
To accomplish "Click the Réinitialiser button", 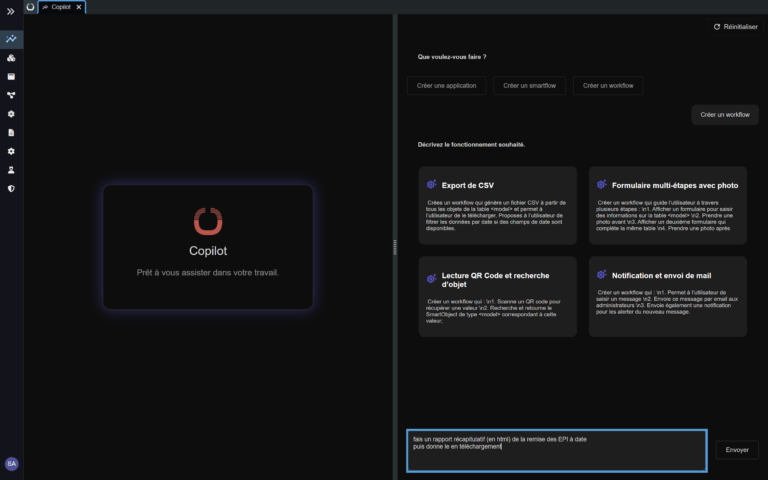I will click(x=735, y=27).
